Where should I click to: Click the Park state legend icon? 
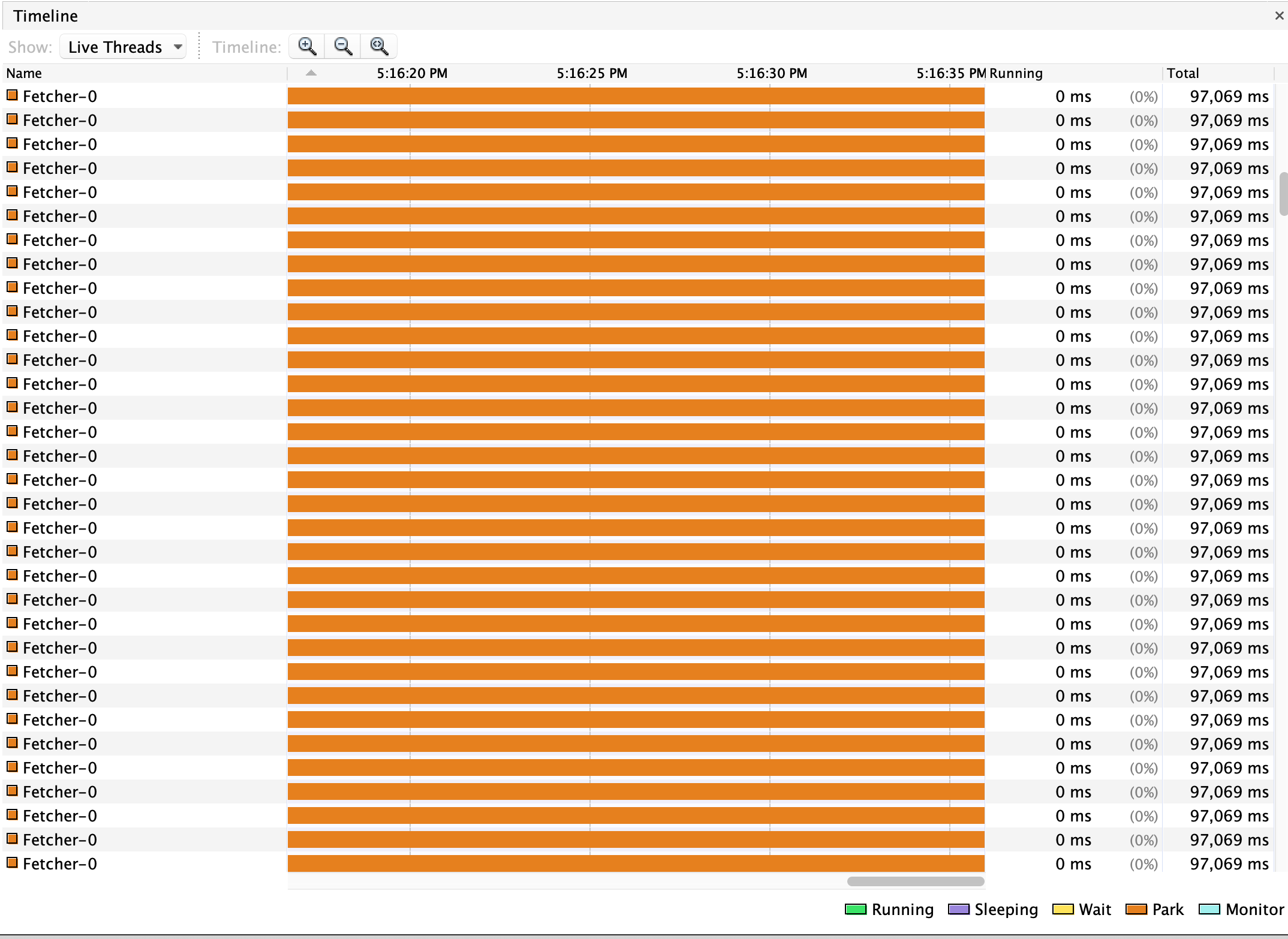(x=1136, y=909)
